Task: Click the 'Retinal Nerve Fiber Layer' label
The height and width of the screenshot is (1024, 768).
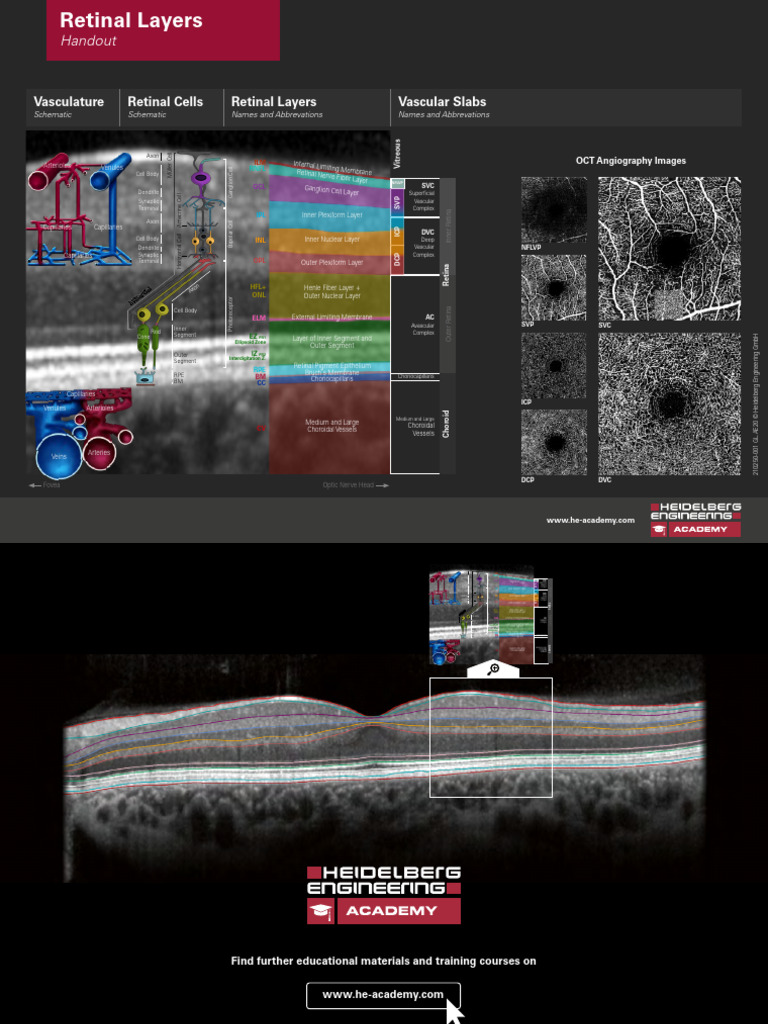Action: (x=332, y=176)
